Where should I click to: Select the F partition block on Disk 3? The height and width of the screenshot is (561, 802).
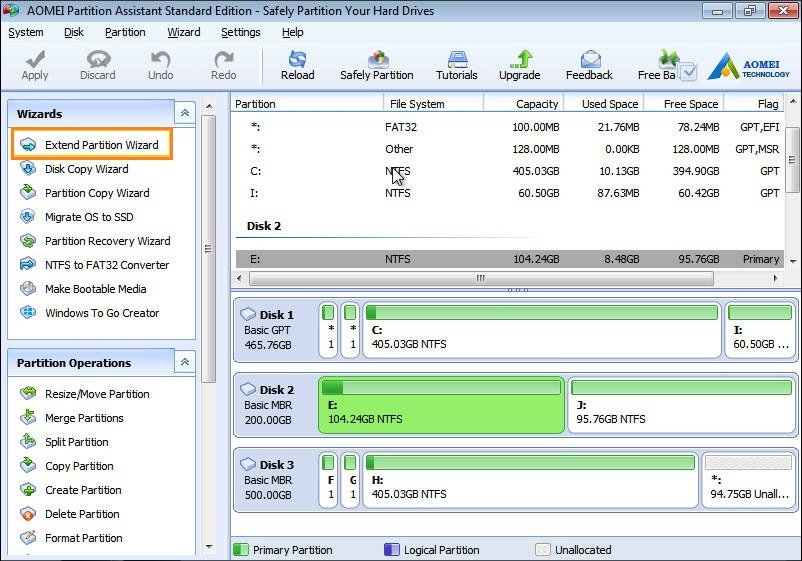328,480
